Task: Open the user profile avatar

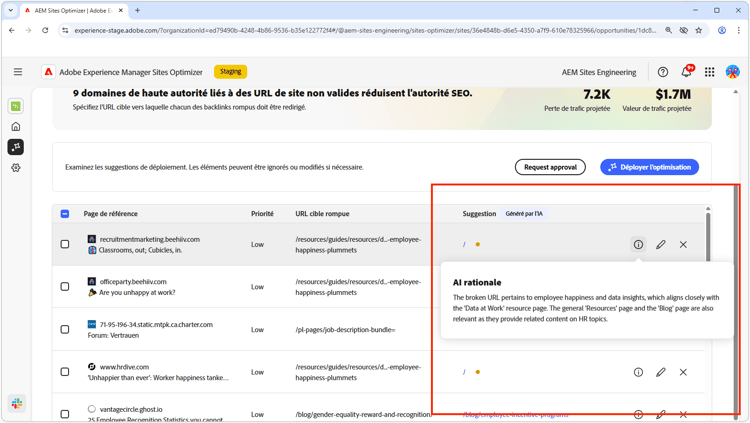Action: [732, 72]
